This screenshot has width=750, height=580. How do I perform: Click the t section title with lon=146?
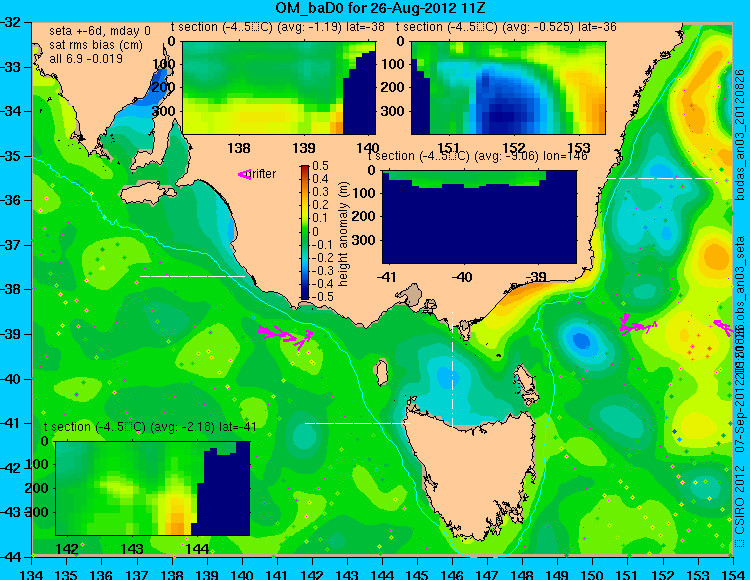point(477,156)
